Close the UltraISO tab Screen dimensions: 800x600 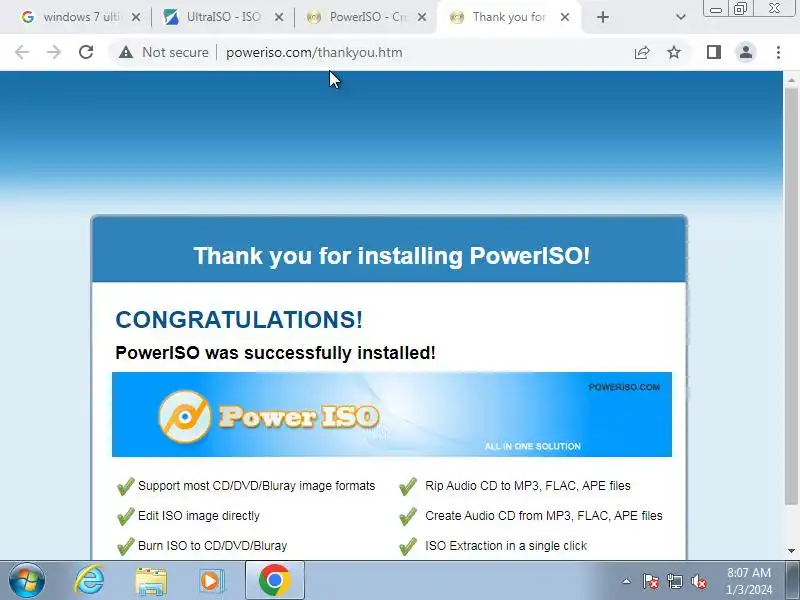click(x=279, y=17)
